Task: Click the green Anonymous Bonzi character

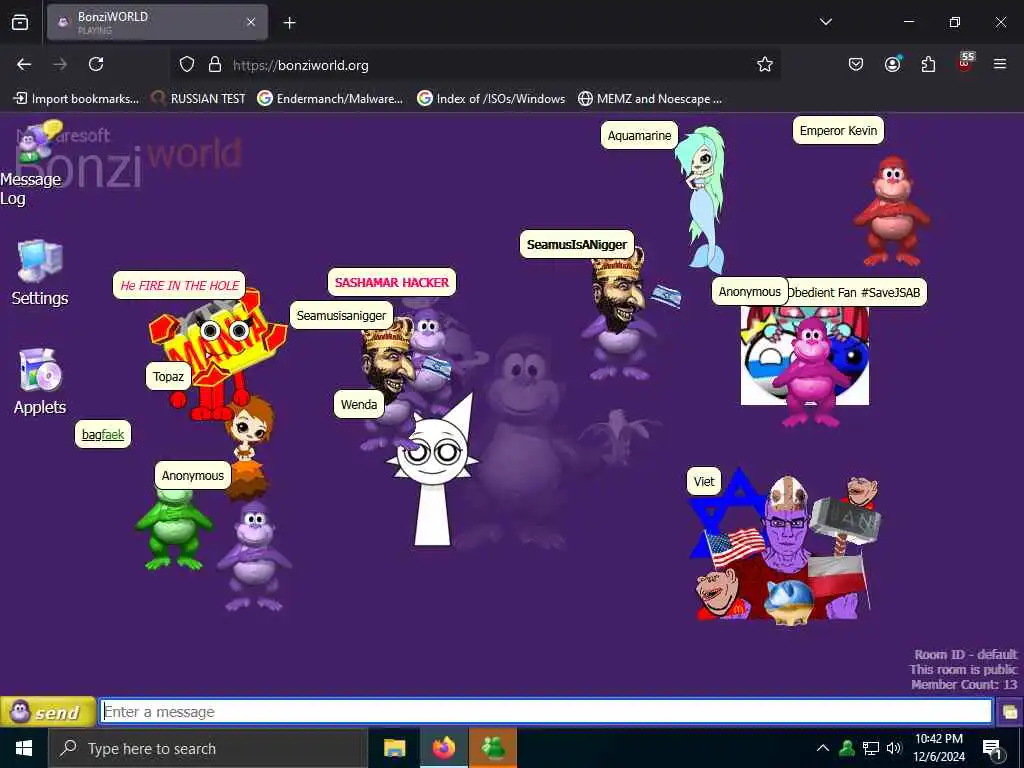Action: (173, 529)
